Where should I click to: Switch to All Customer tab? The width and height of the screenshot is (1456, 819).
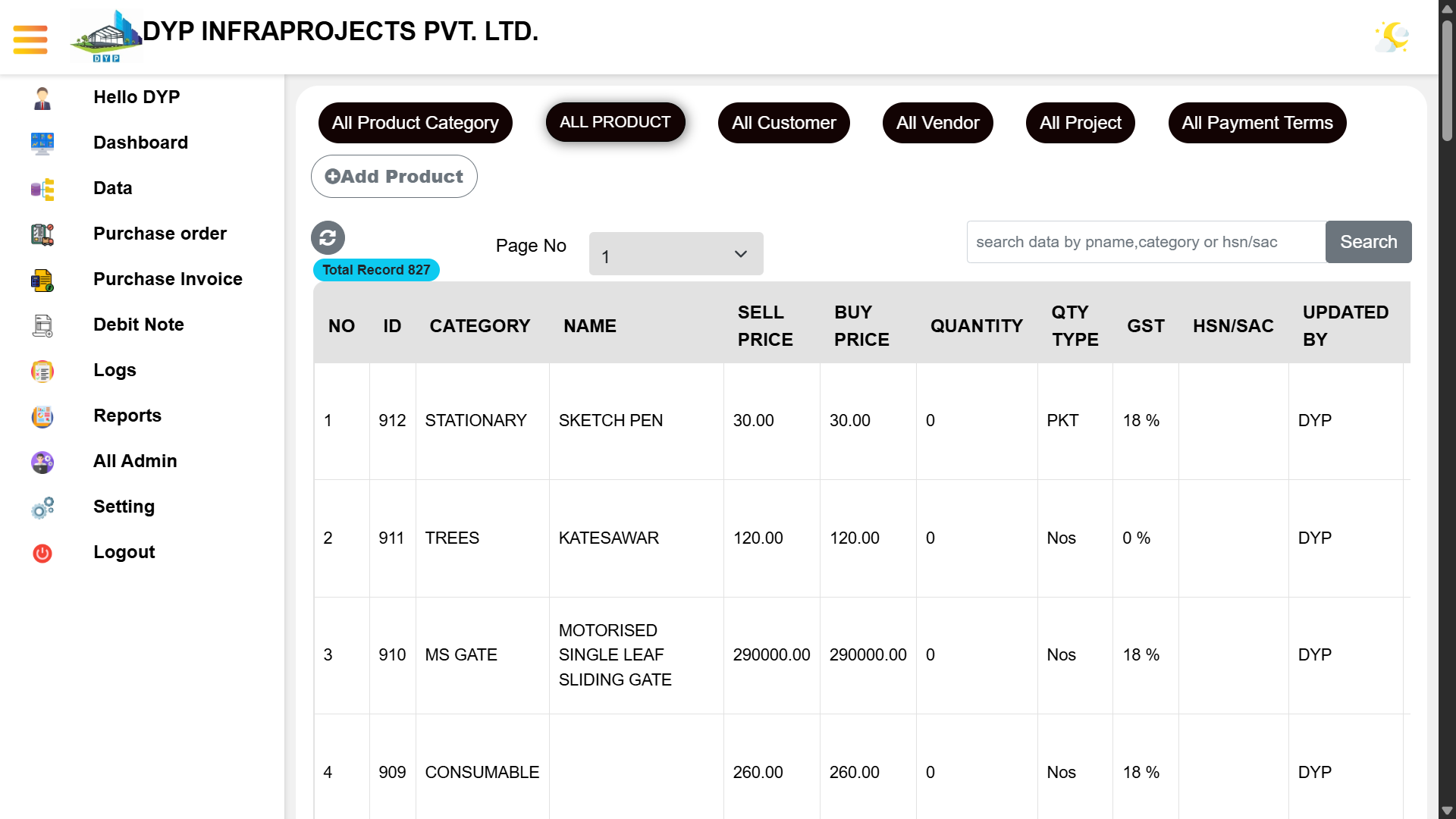click(x=784, y=123)
